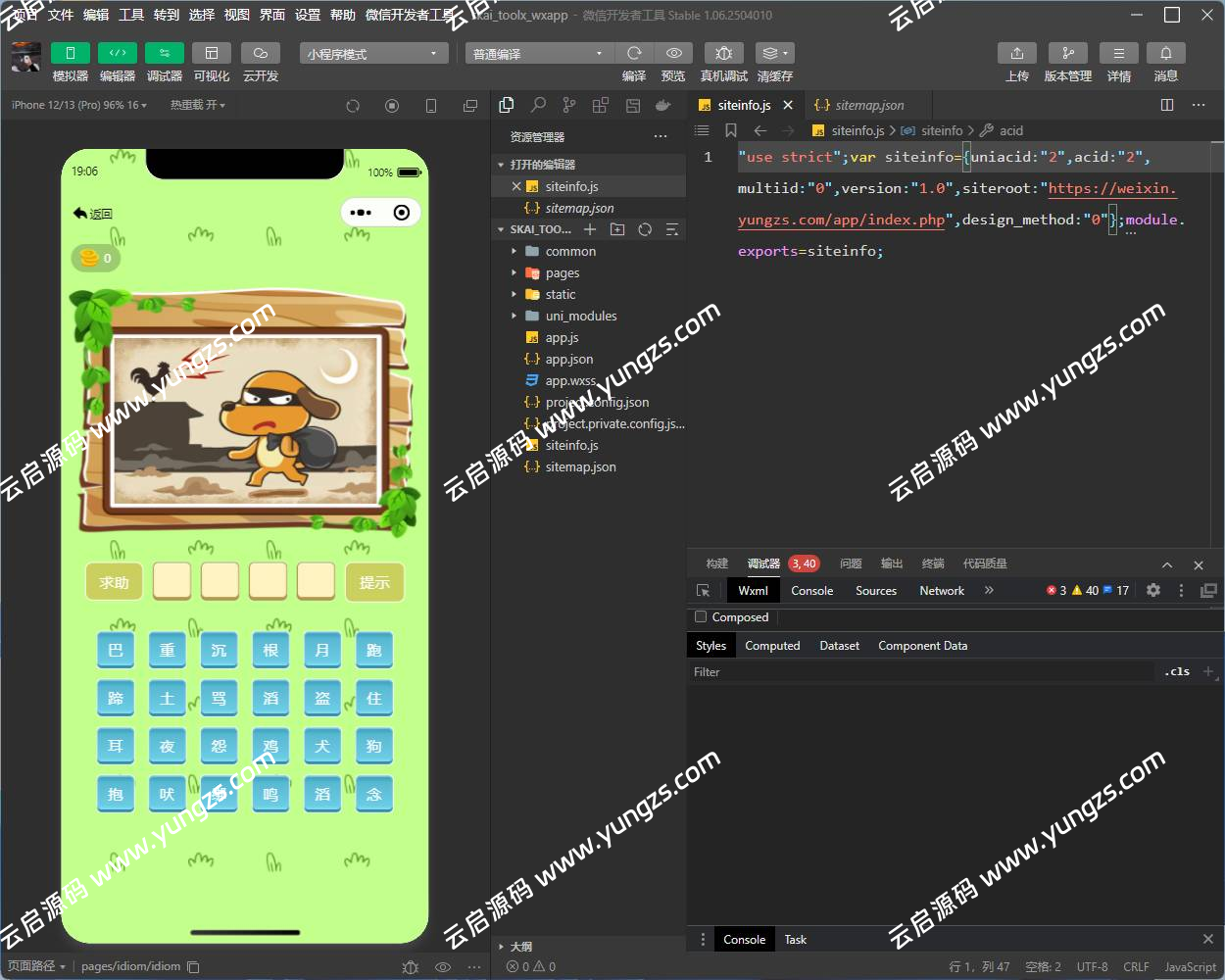The image size is (1225, 980).
Task: Open version management branch icon
Action: coord(1067,53)
